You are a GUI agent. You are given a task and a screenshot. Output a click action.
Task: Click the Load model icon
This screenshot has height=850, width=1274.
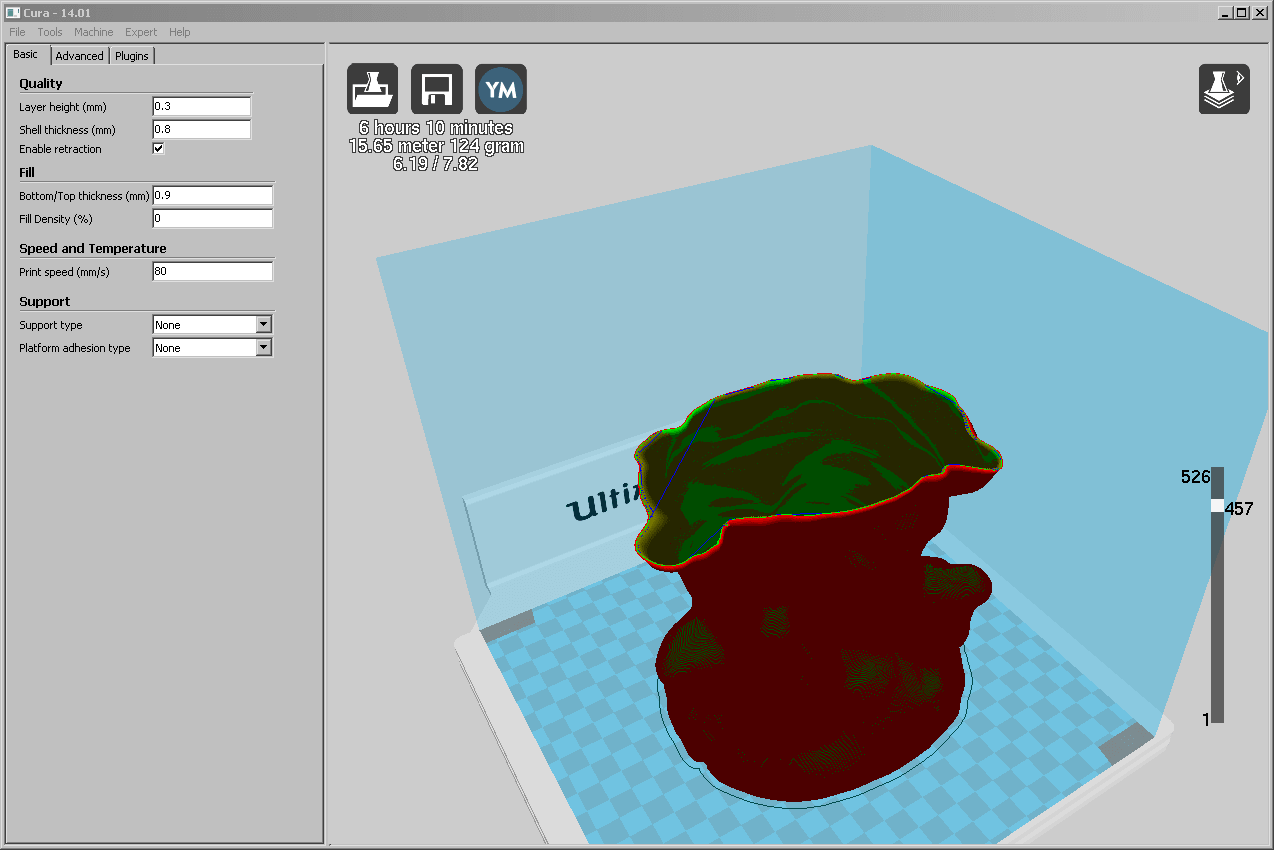372,89
